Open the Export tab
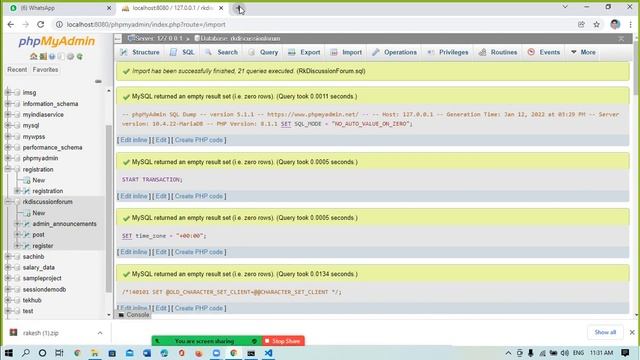 point(304,52)
